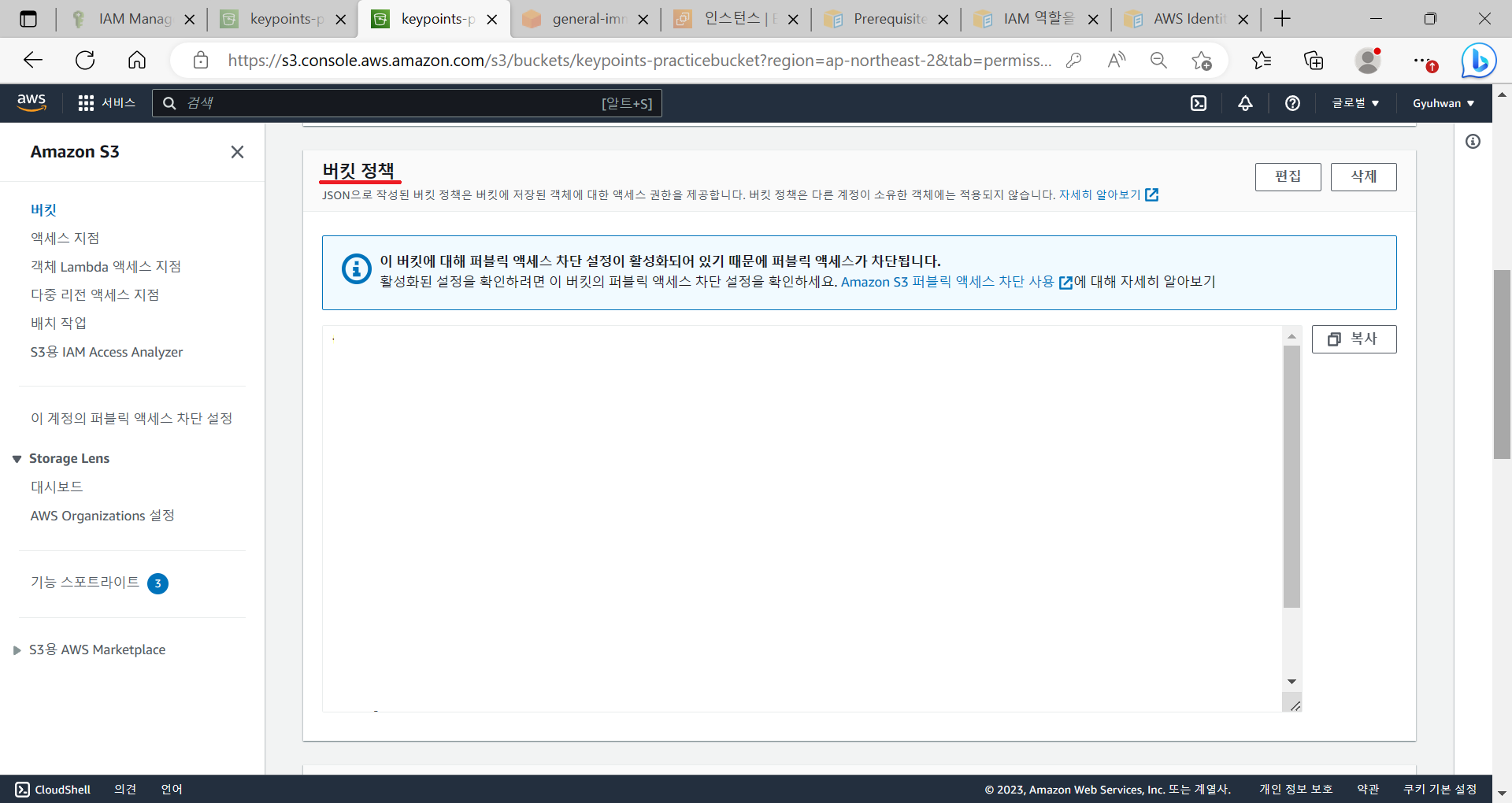The height and width of the screenshot is (803, 1512).
Task: Open 자세히 알아보기 bucket policy link
Action: click(x=1108, y=194)
